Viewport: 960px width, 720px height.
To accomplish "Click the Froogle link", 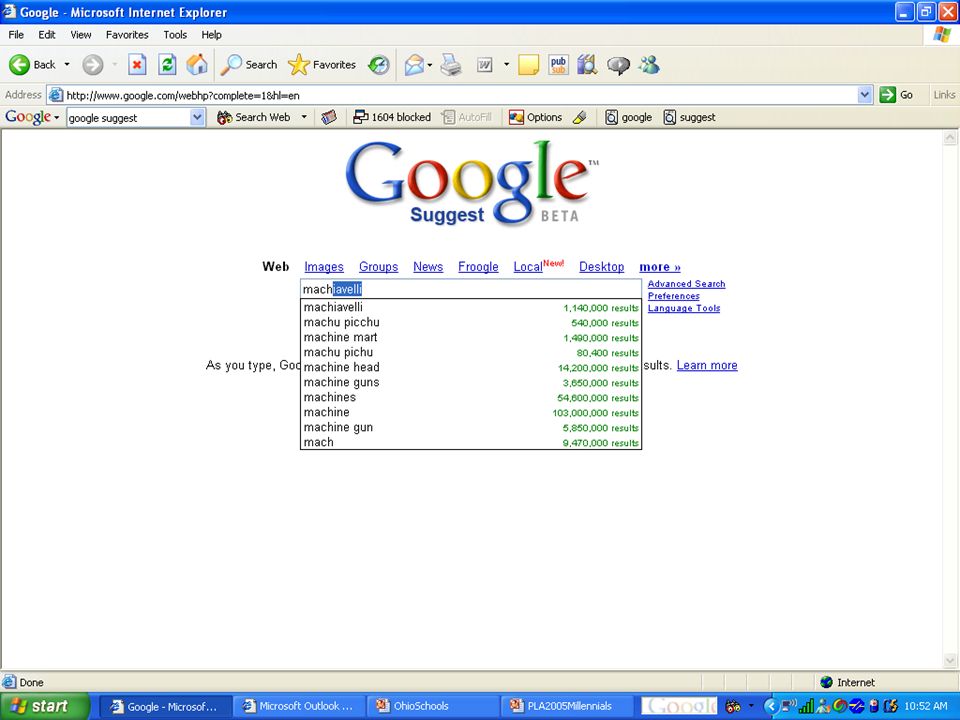I will tap(478, 267).
